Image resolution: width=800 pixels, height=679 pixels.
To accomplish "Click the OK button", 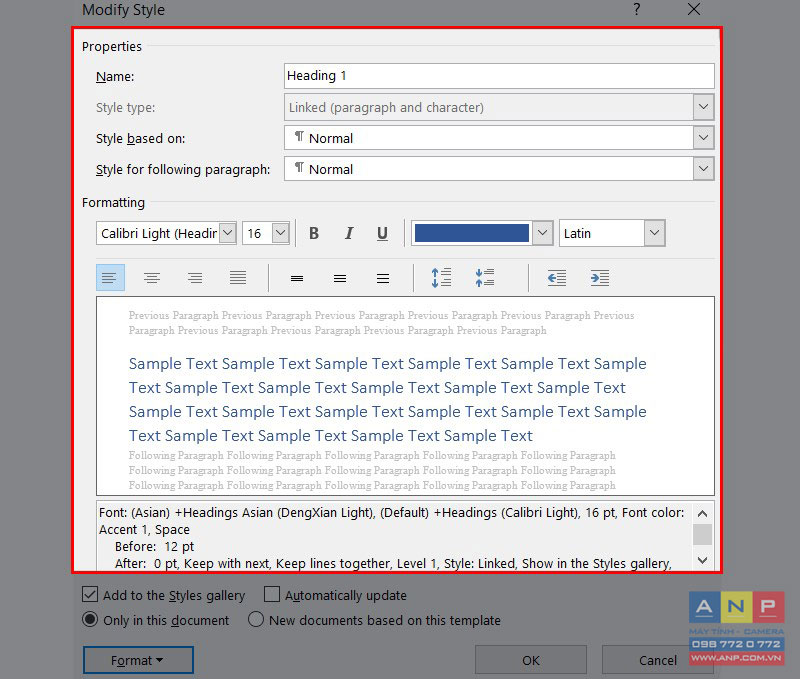I will (531, 660).
